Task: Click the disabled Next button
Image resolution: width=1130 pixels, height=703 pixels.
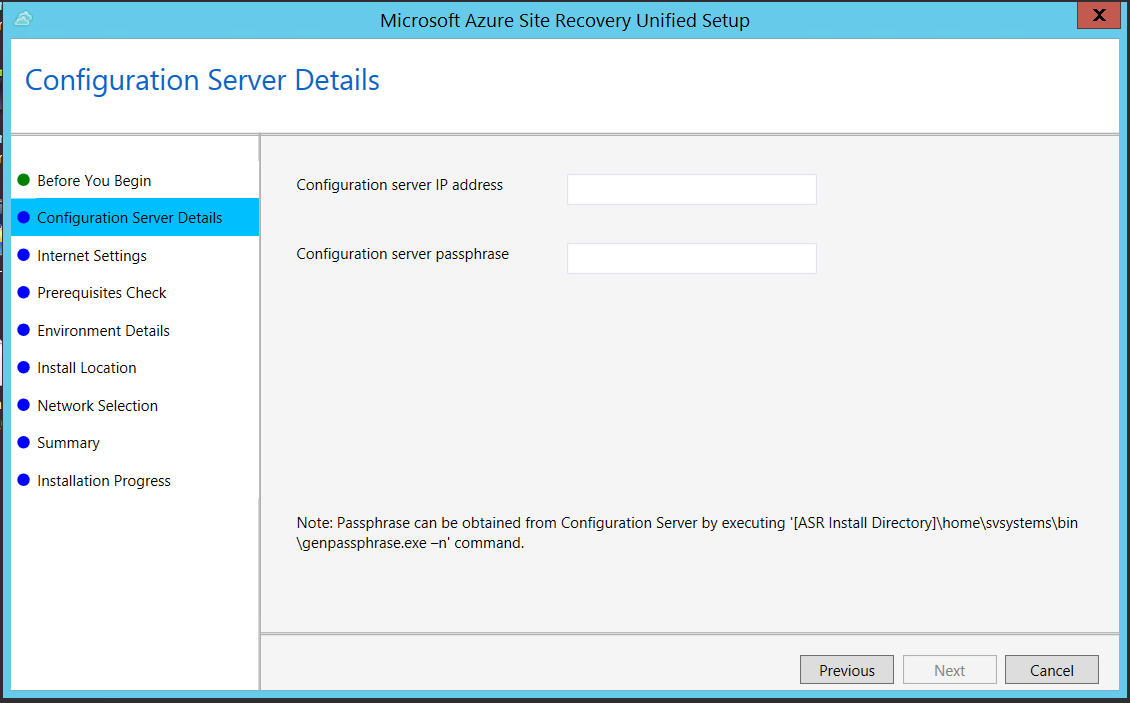Action: tap(949, 669)
